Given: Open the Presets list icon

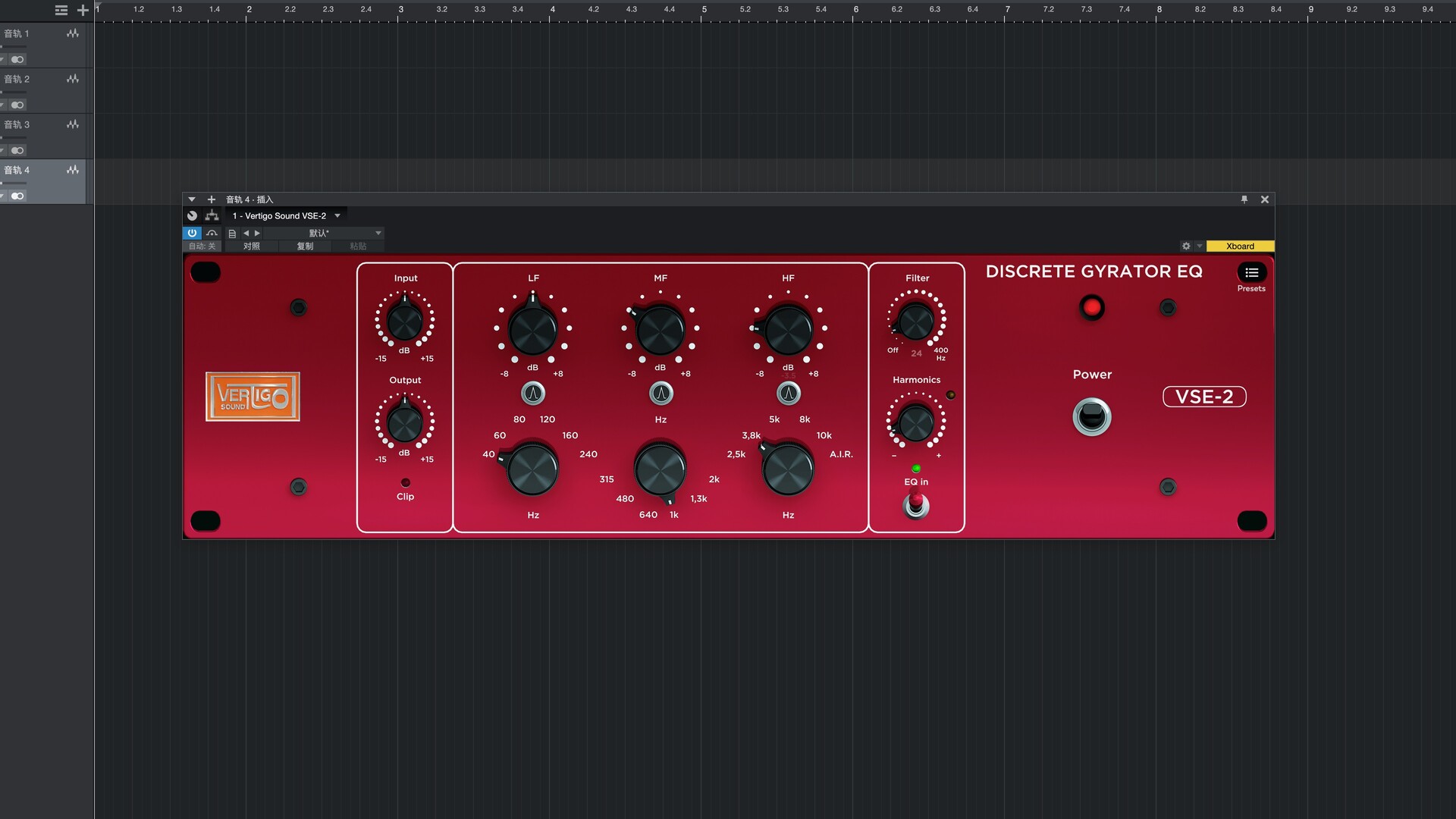Looking at the screenshot, I should click(1251, 272).
